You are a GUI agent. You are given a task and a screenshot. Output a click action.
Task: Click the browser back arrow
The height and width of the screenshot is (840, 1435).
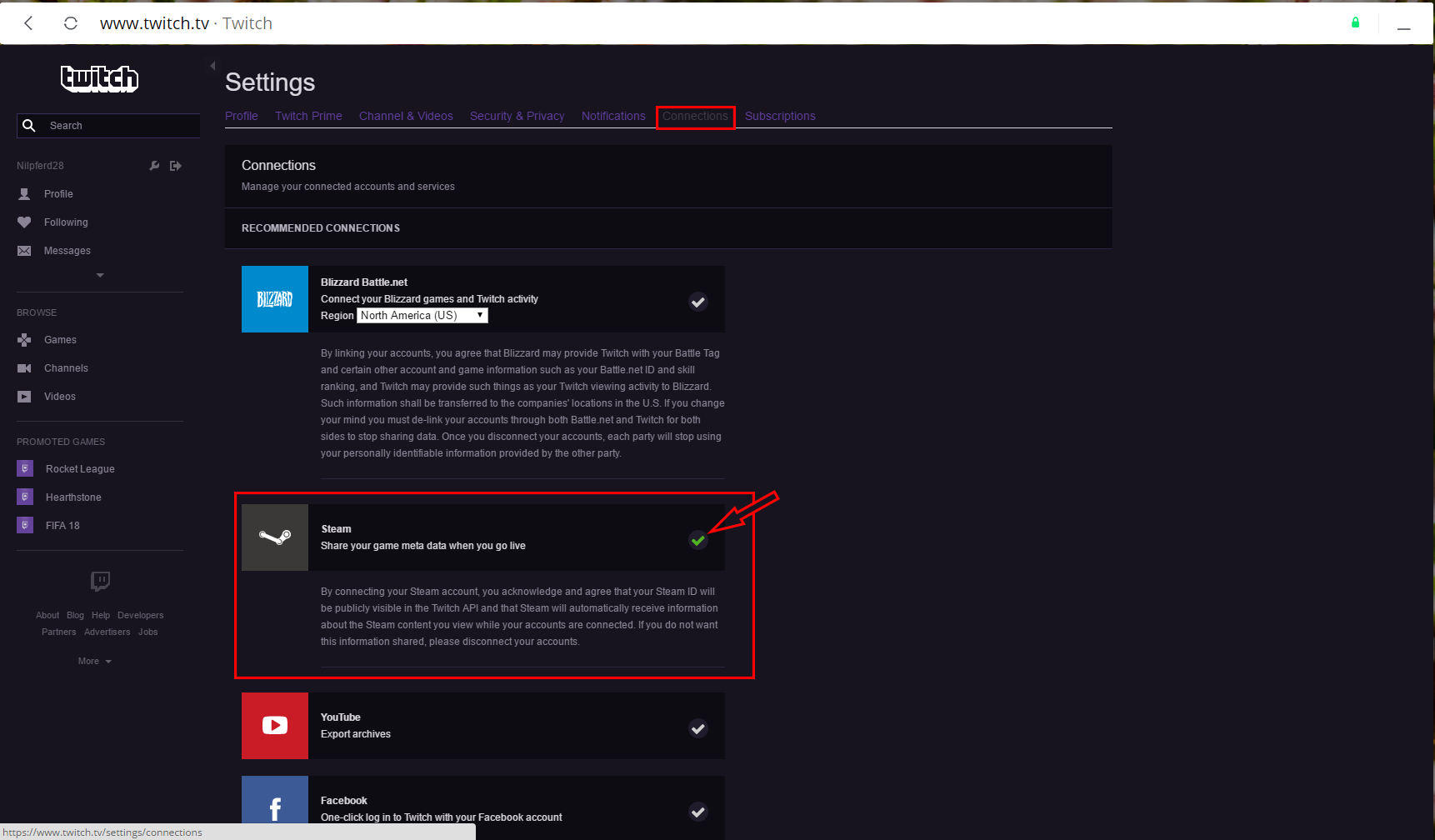29,23
